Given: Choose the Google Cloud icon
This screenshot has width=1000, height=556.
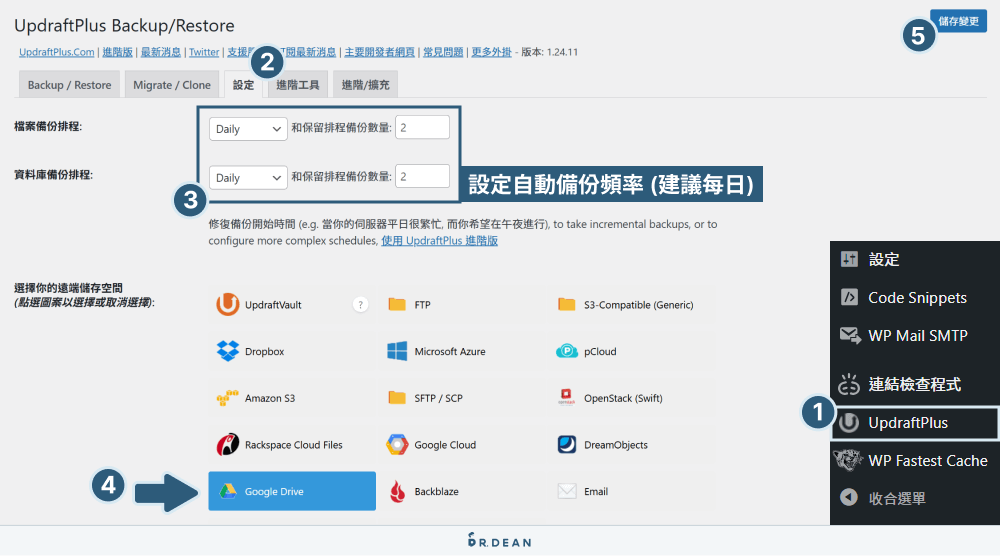Looking at the screenshot, I should [397, 444].
